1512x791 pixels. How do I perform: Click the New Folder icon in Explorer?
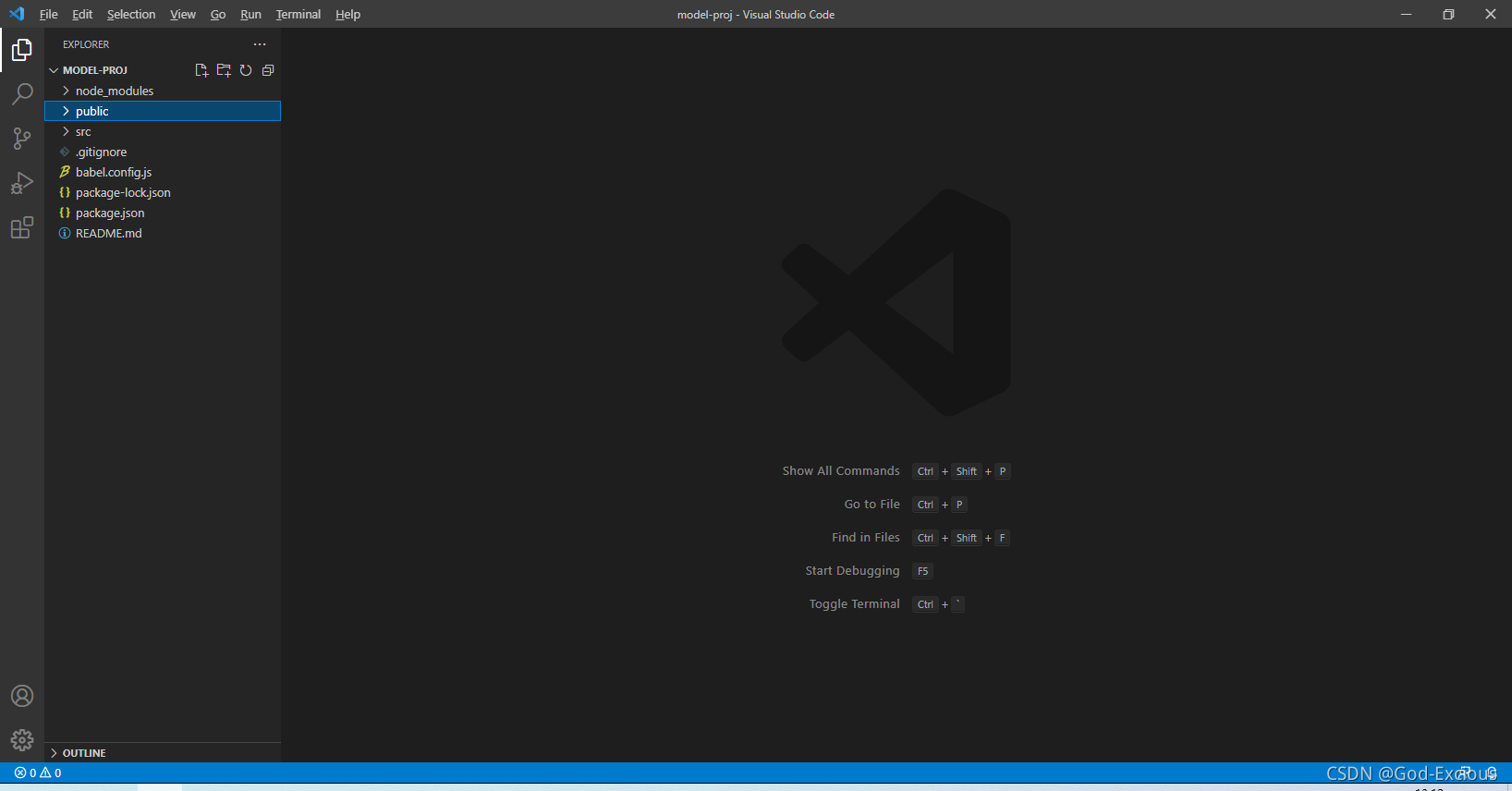click(x=224, y=70)
